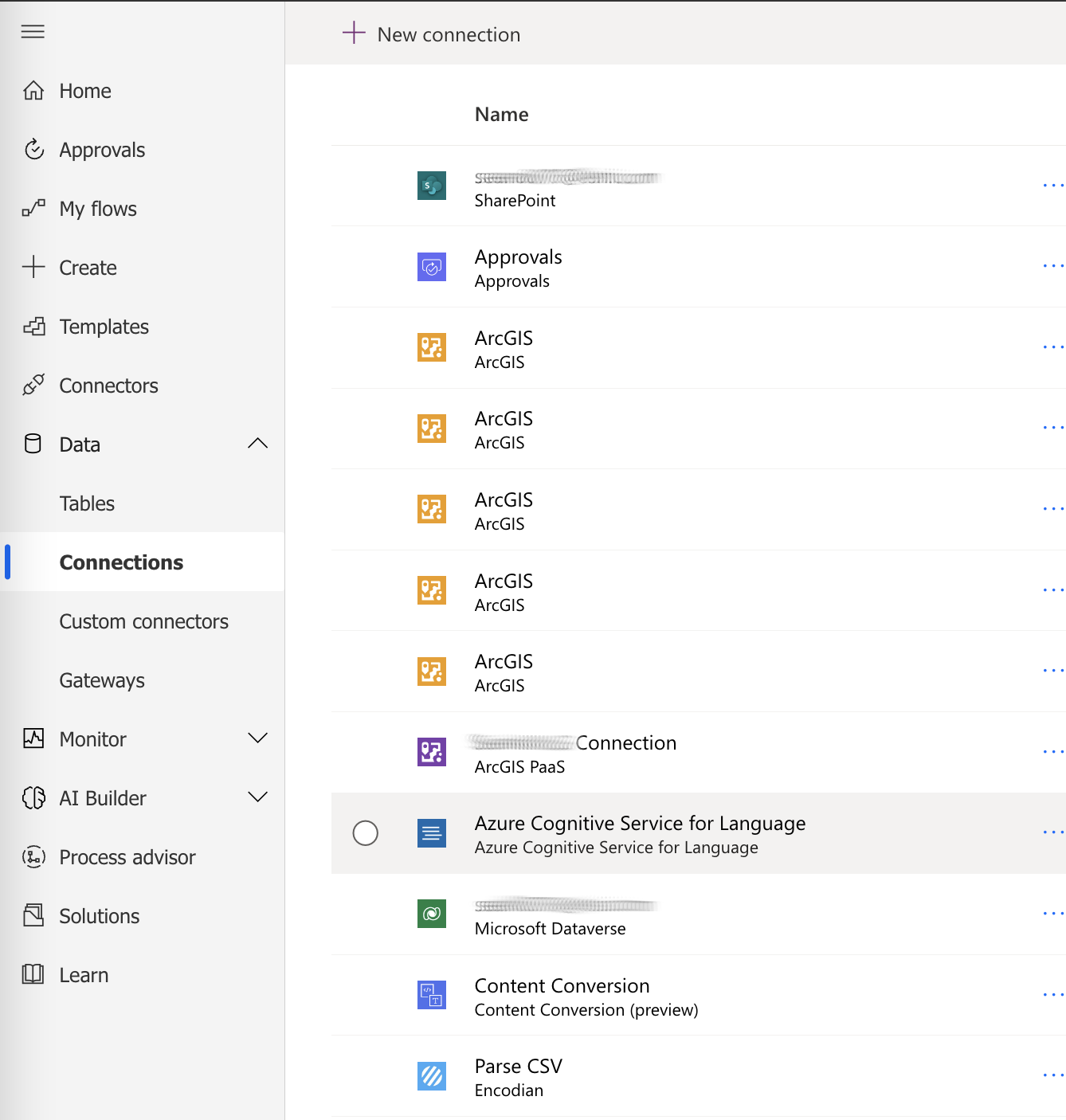Sort by the Name column header
1066x1120 pixels.
point(501,115)
